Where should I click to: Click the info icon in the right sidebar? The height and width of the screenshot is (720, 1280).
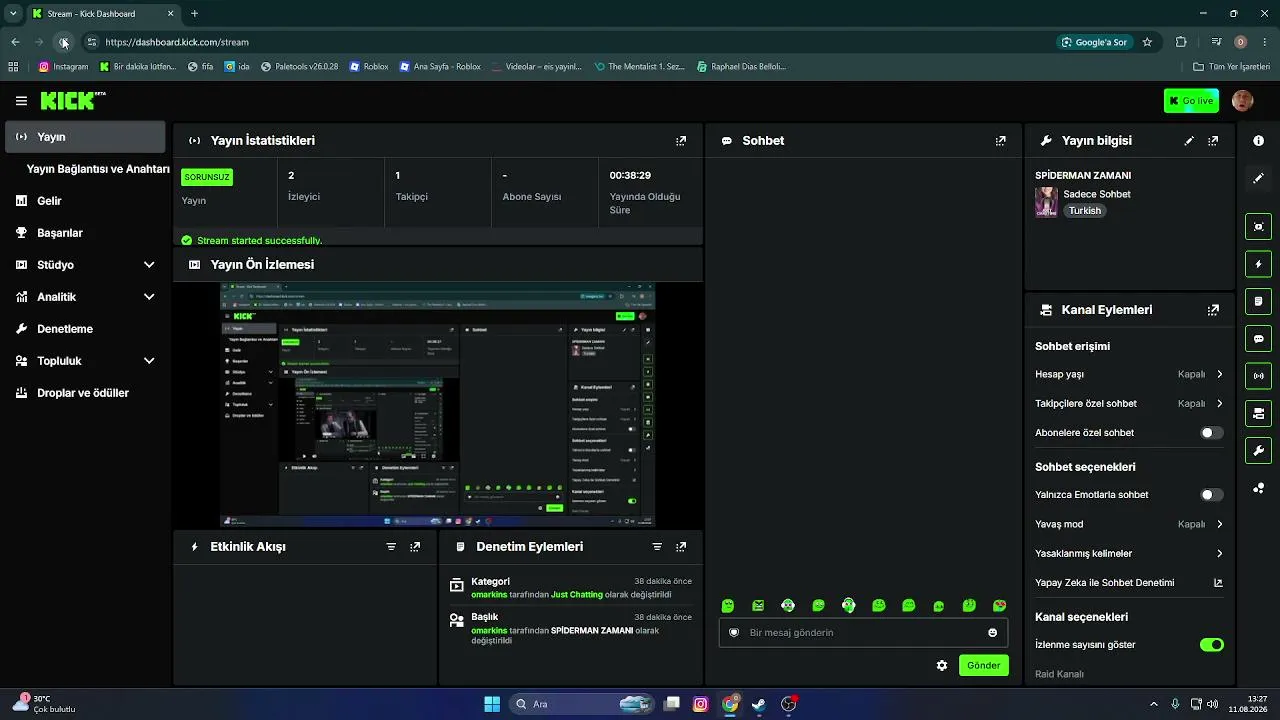(1258, 141)
